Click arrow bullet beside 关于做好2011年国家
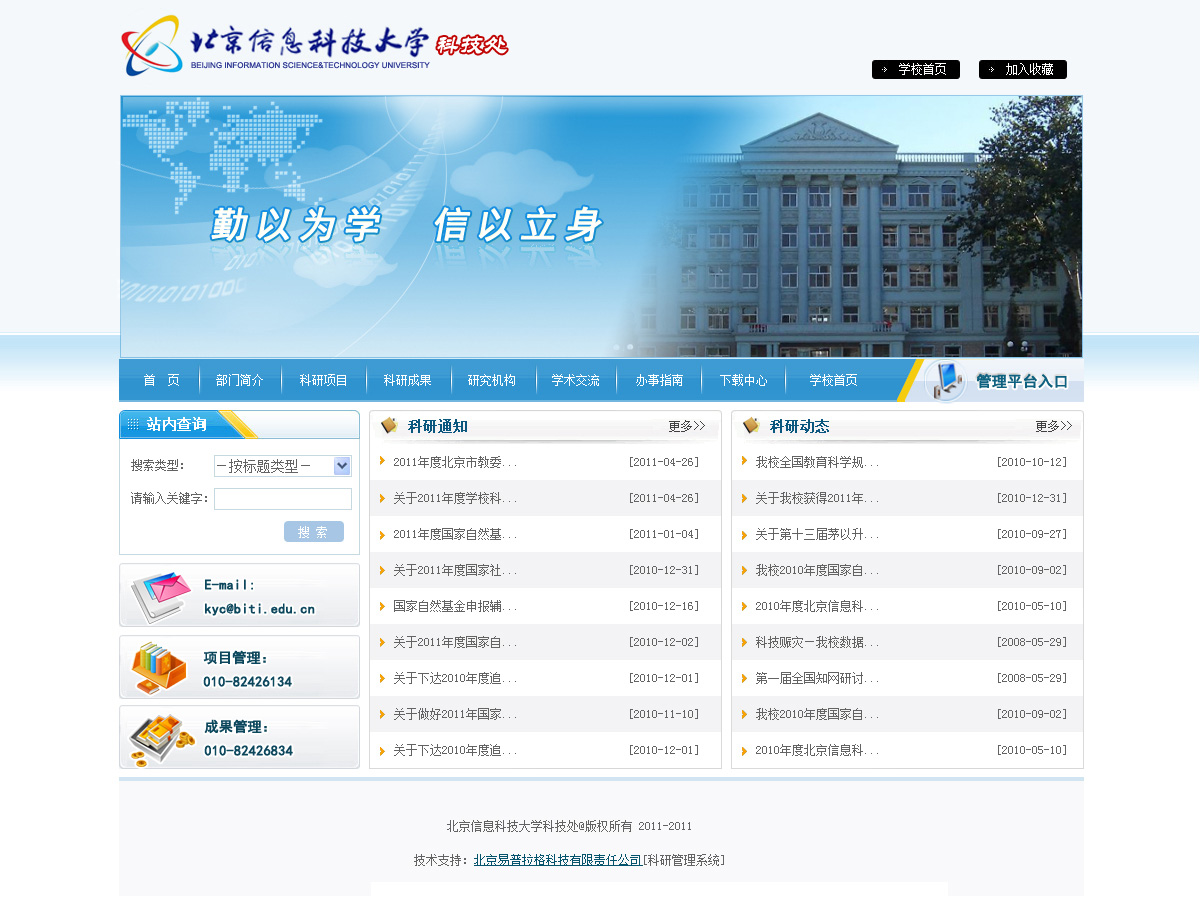The width and height of the screenshot is (1200, 901). [383, 714]
